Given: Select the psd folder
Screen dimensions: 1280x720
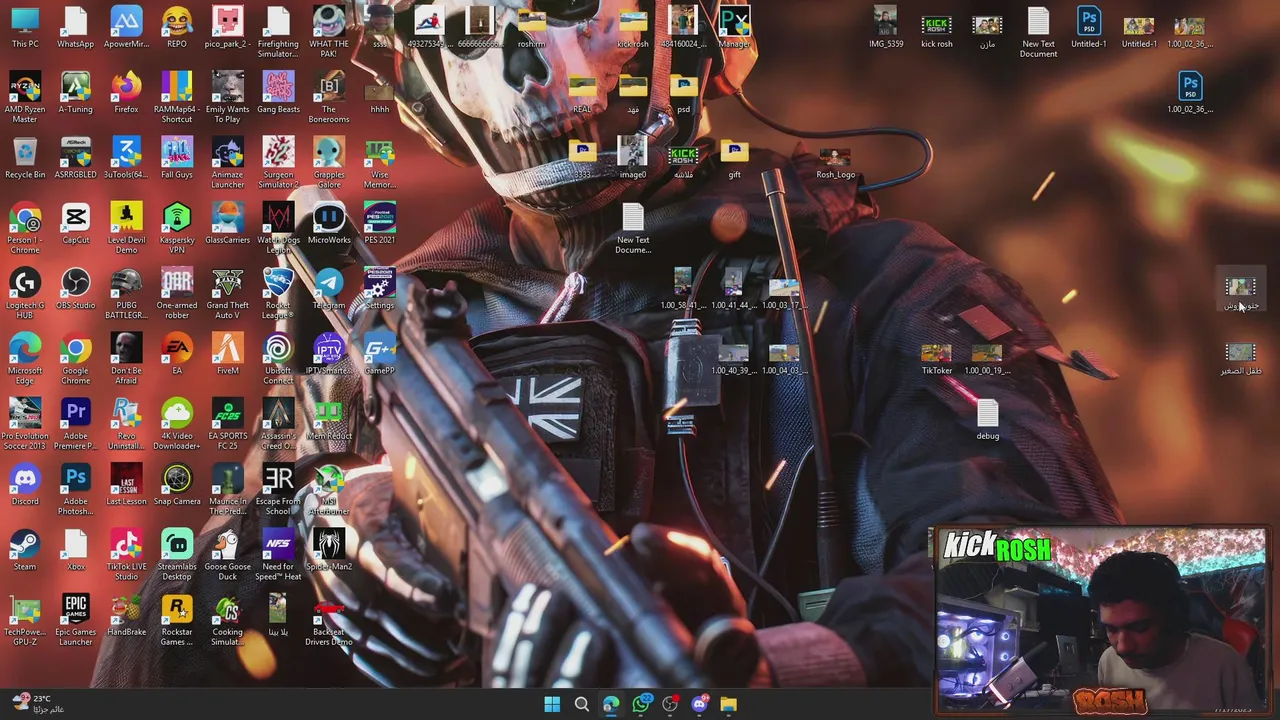Looking at the screenshot, I should [683, 93].
